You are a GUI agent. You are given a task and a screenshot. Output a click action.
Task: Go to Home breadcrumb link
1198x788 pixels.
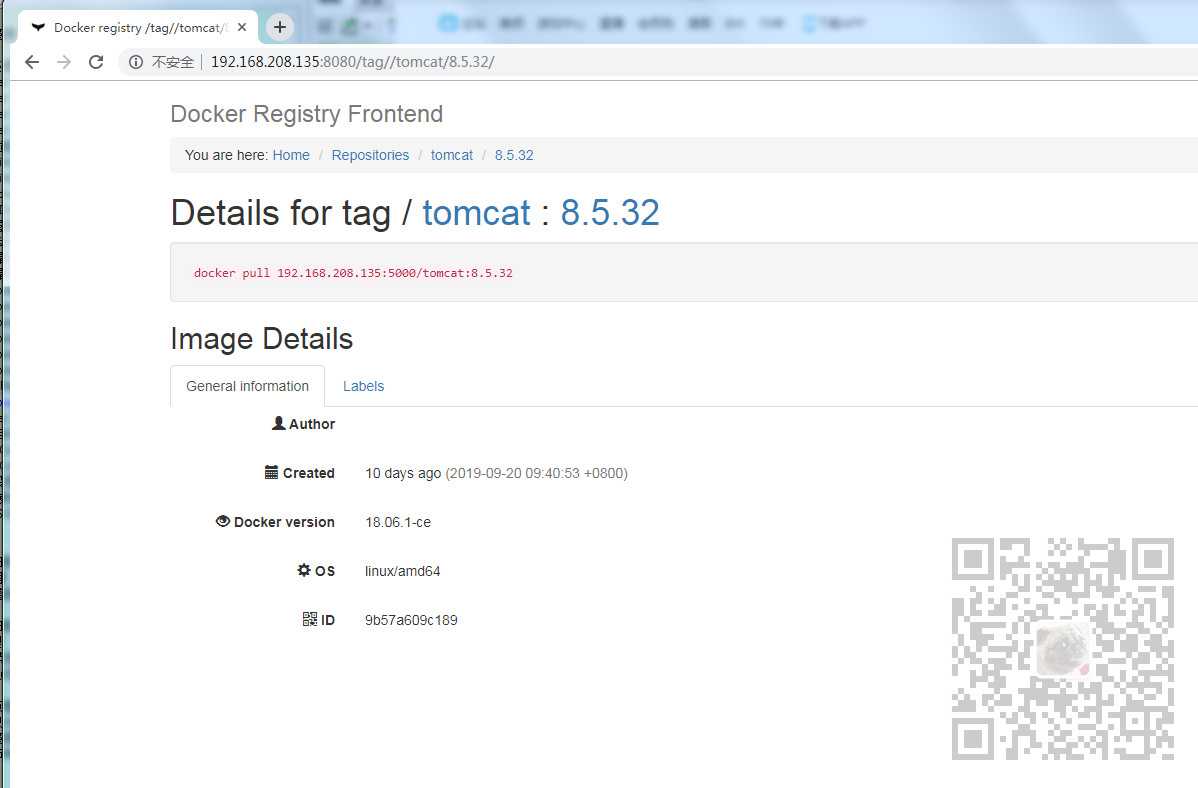(291, 155)
